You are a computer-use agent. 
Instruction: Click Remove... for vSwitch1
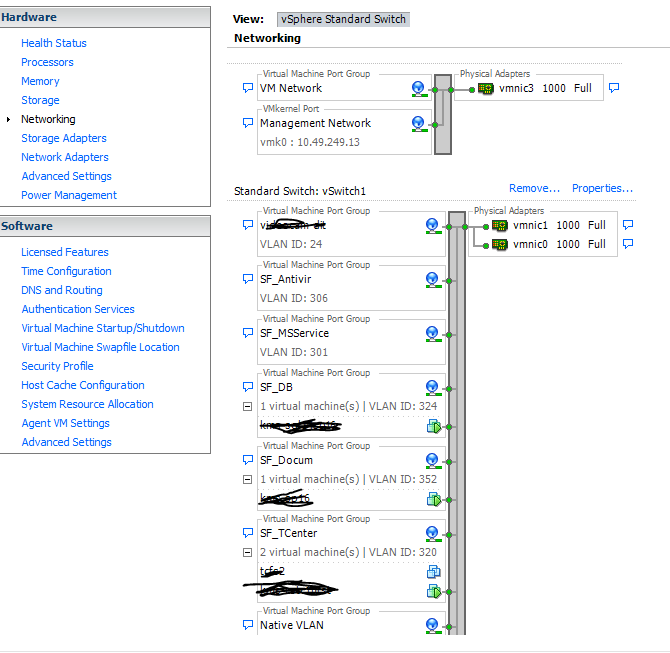534,188
